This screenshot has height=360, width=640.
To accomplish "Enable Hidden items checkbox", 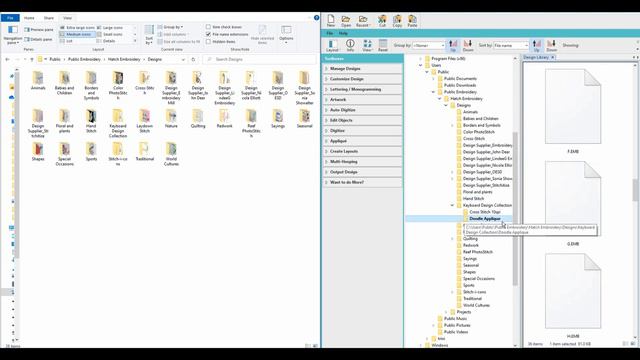I will [208, 42].
